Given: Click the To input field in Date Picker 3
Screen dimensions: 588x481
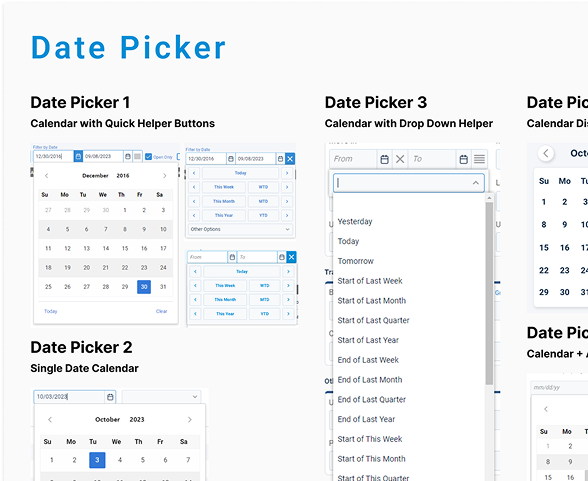Looking at the screenshot, I should 433,159.
